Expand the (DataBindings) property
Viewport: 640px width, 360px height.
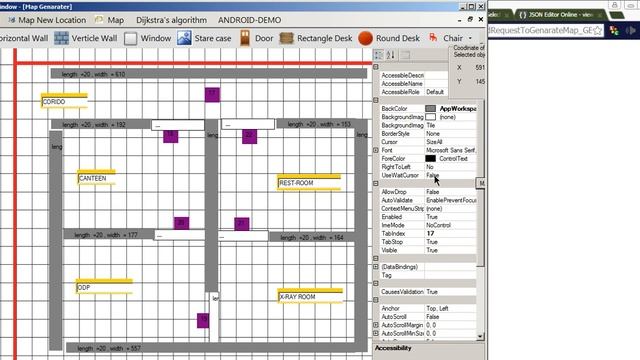click(376, 267)
